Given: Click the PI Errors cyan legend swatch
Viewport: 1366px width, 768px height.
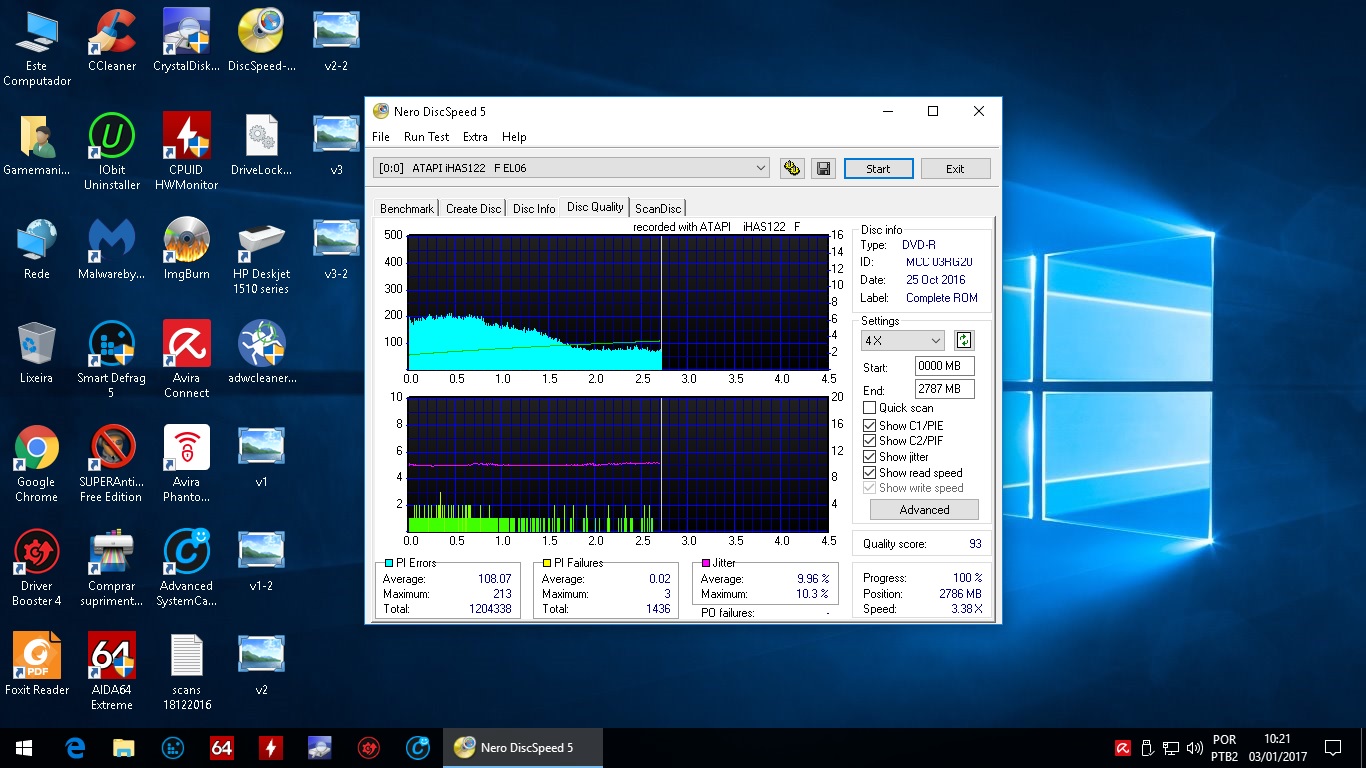Looking at the screenshot, I should point(389,563).
